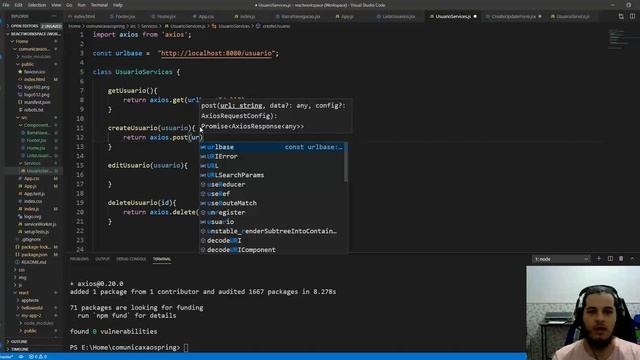Expand the Outline section

click(x=34, y=342)
